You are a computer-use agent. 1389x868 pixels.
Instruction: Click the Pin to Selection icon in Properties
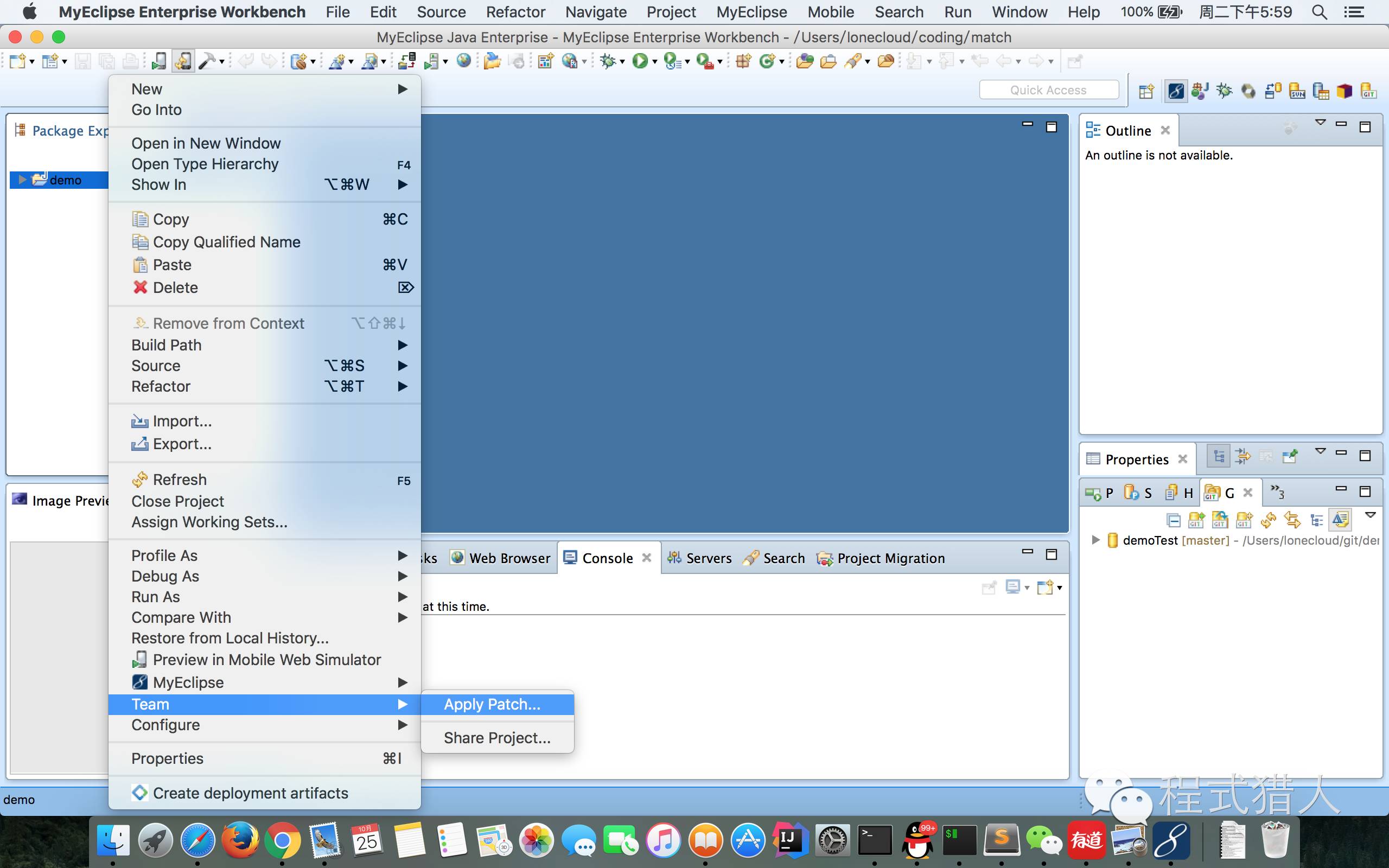pyautogui.click(x=1290, y=457)
